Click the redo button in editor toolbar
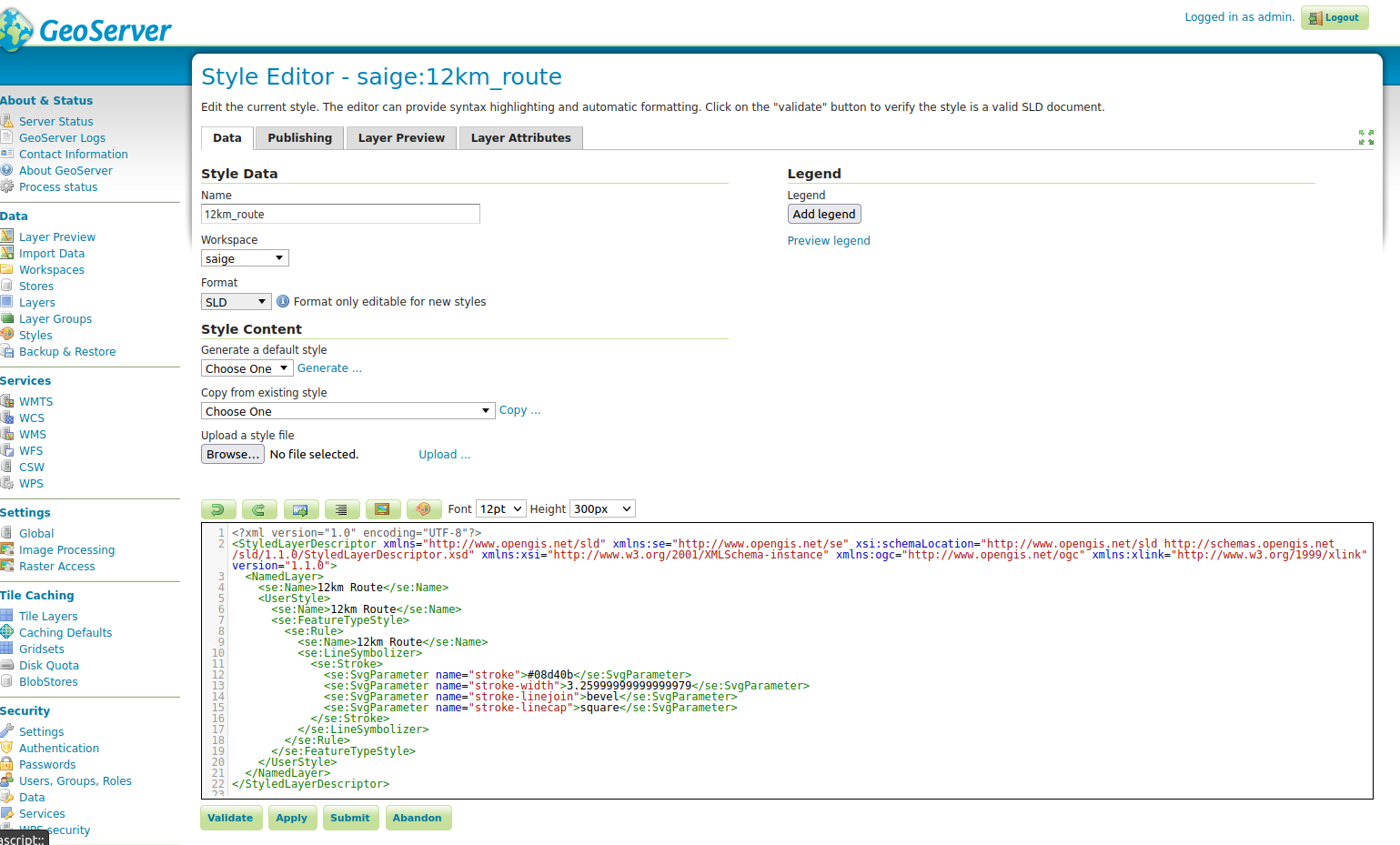 [259, 509]
